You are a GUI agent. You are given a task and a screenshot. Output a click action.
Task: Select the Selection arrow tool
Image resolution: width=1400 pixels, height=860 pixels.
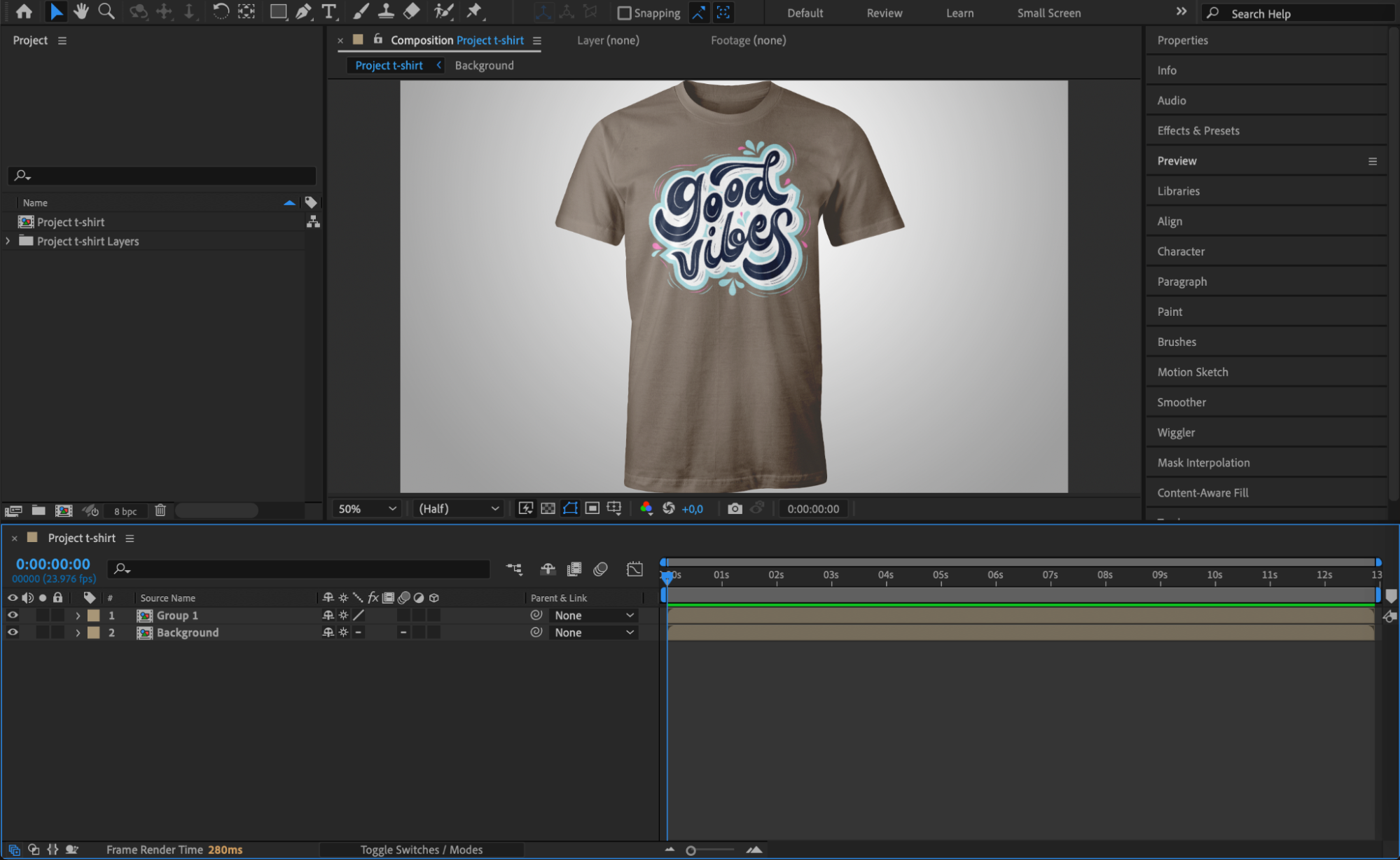coord(56,11)
